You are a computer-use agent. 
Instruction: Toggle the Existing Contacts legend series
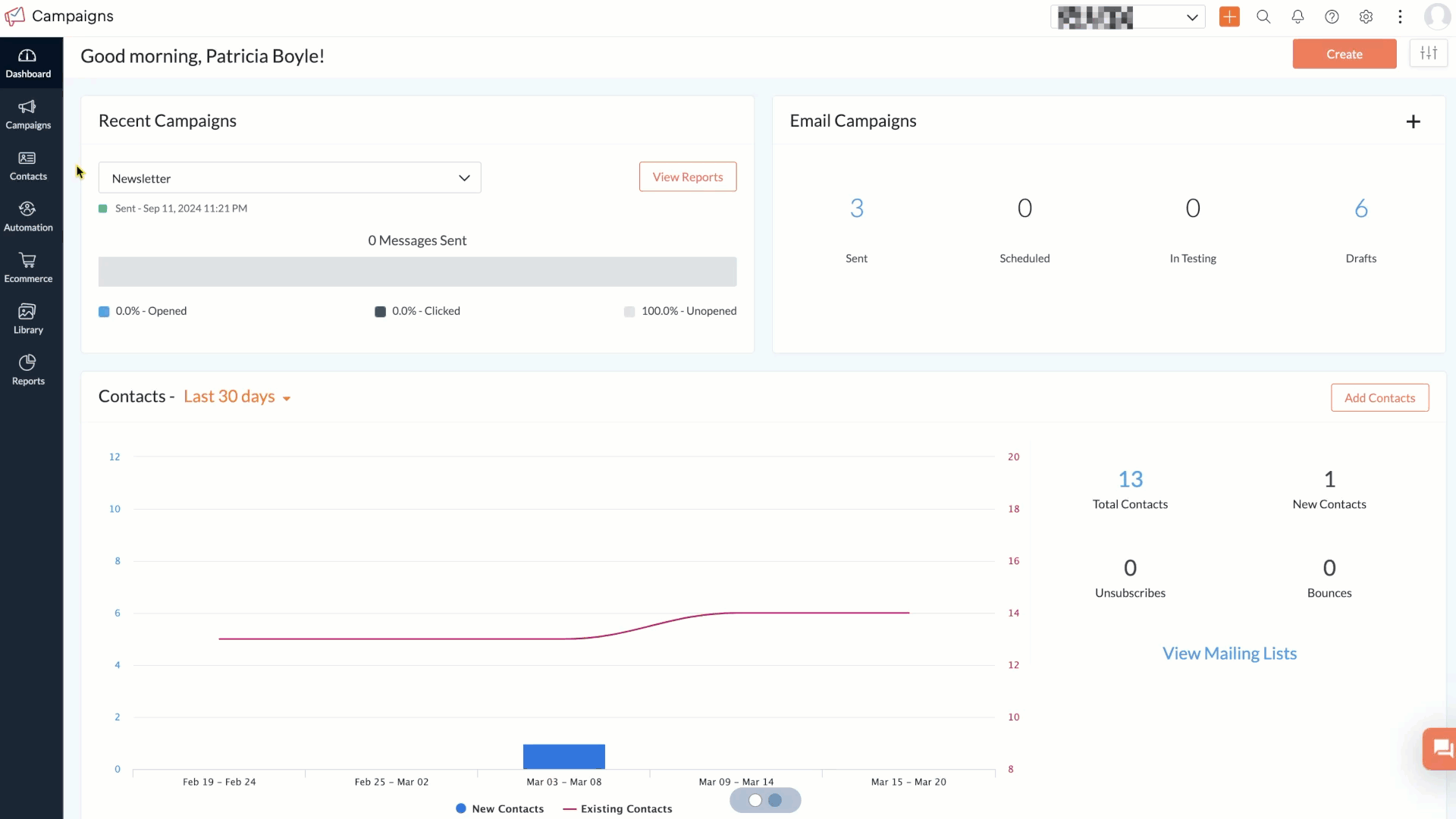click(617, 809)
